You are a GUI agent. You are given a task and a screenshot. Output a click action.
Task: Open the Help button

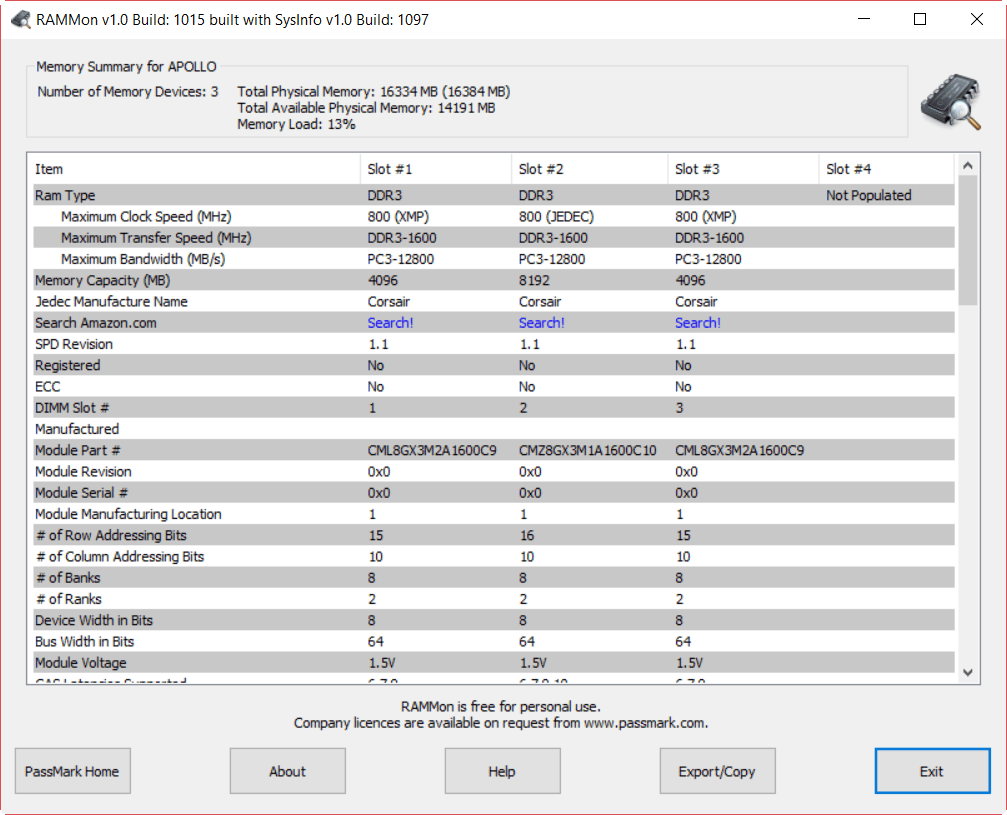(x=502, y=771)
